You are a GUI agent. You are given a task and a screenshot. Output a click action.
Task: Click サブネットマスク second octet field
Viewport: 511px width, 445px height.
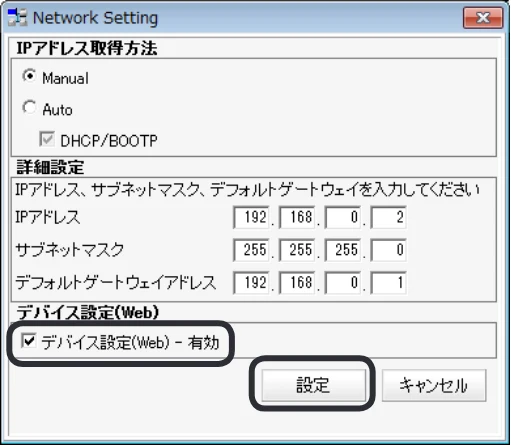click(x=297, y=250)
